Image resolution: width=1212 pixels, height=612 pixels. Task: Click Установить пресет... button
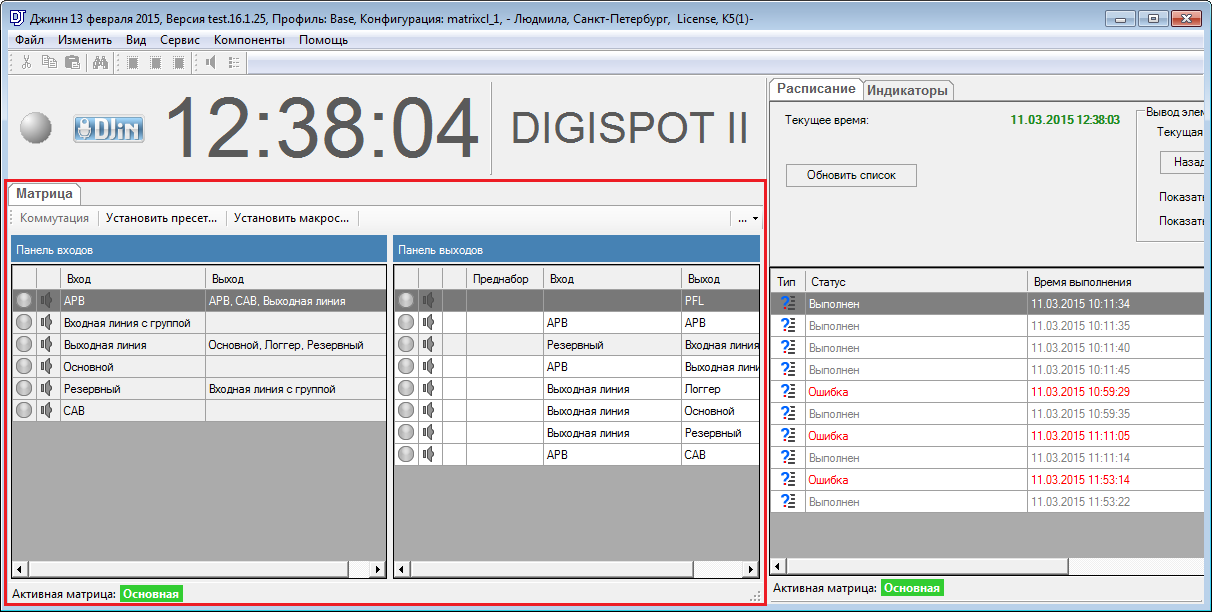point(162,218)
